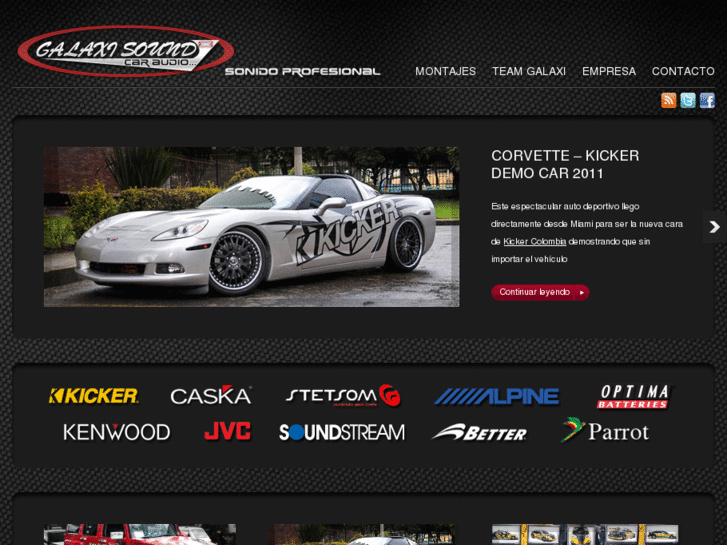Open the Team Galaxi menu item
This screenshot has width=727, height=545.
(x=529, y=71)
